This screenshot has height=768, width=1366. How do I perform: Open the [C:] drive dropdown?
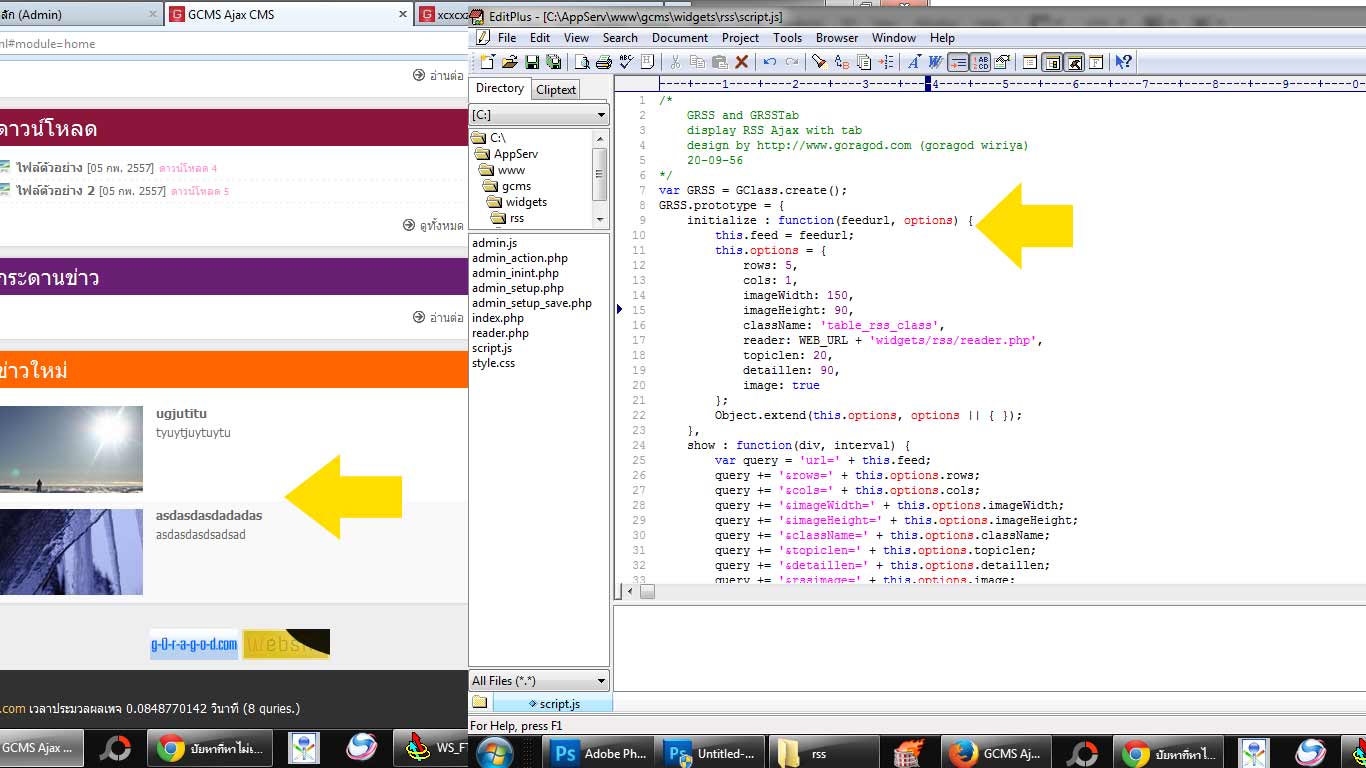(539, 115)
